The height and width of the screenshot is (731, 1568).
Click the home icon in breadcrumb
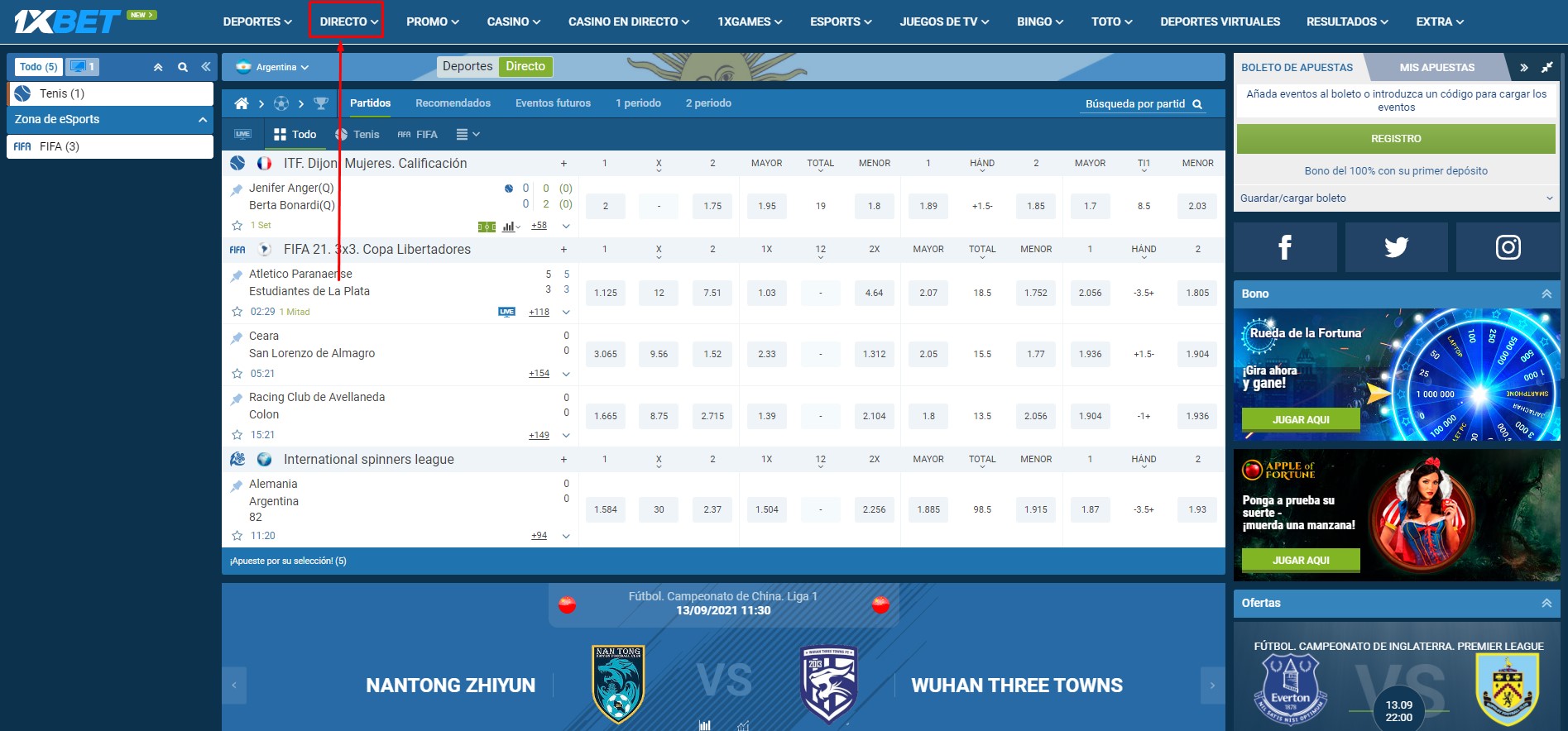(x=242, y=103)
